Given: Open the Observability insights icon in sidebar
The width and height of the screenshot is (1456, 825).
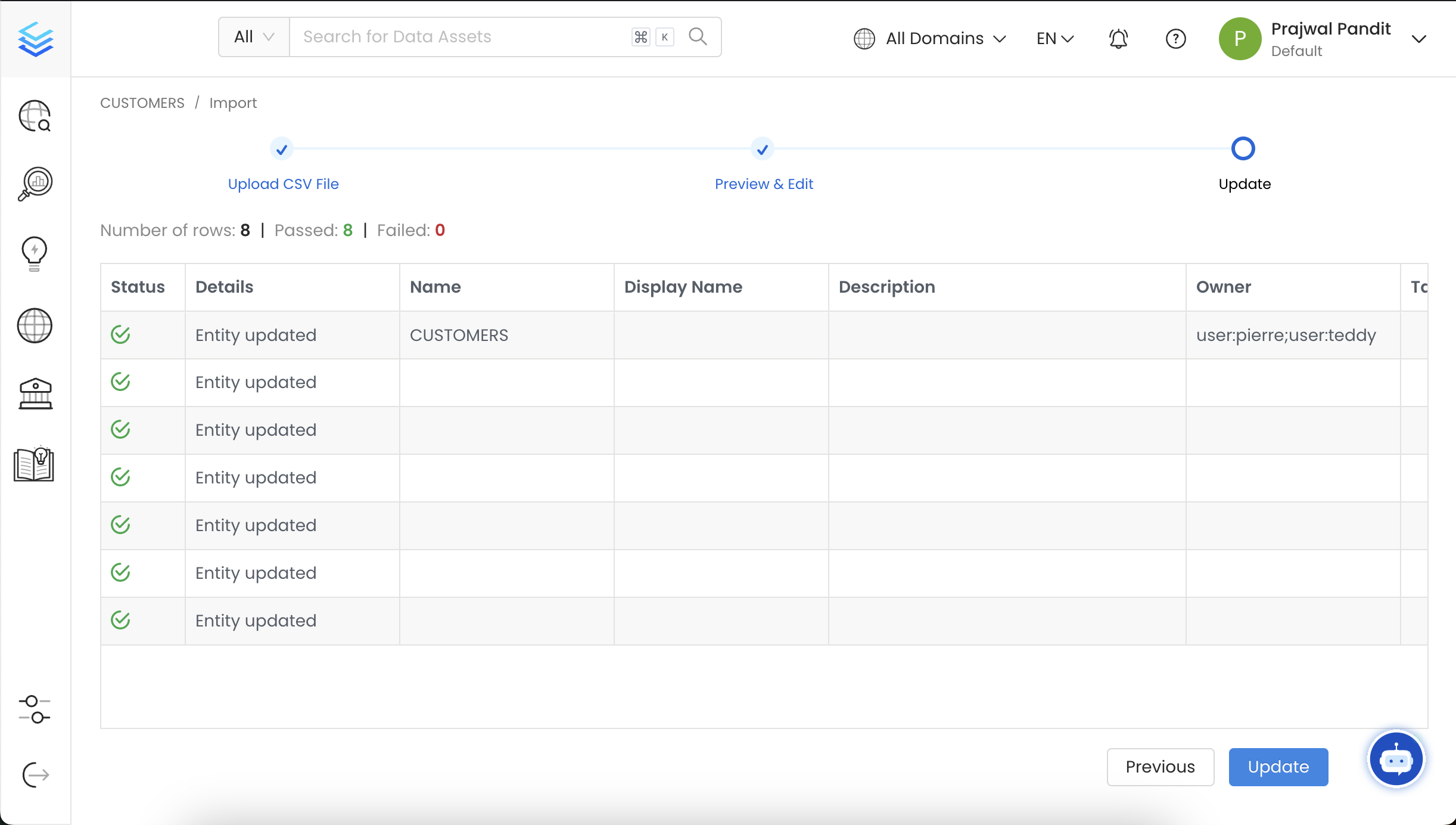Looking at the screenshot, I should pyautogui.click(x=34, y=184).
